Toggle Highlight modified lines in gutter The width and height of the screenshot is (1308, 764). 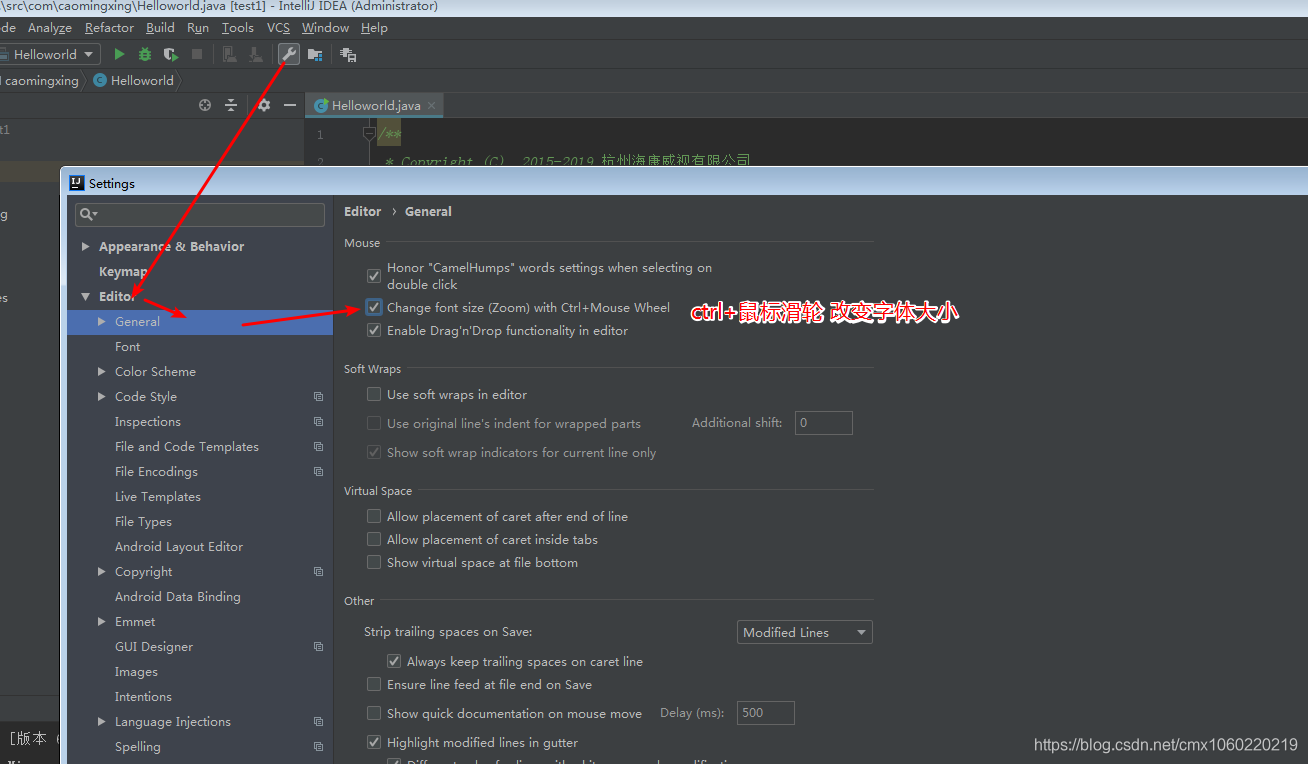point(374,743)
